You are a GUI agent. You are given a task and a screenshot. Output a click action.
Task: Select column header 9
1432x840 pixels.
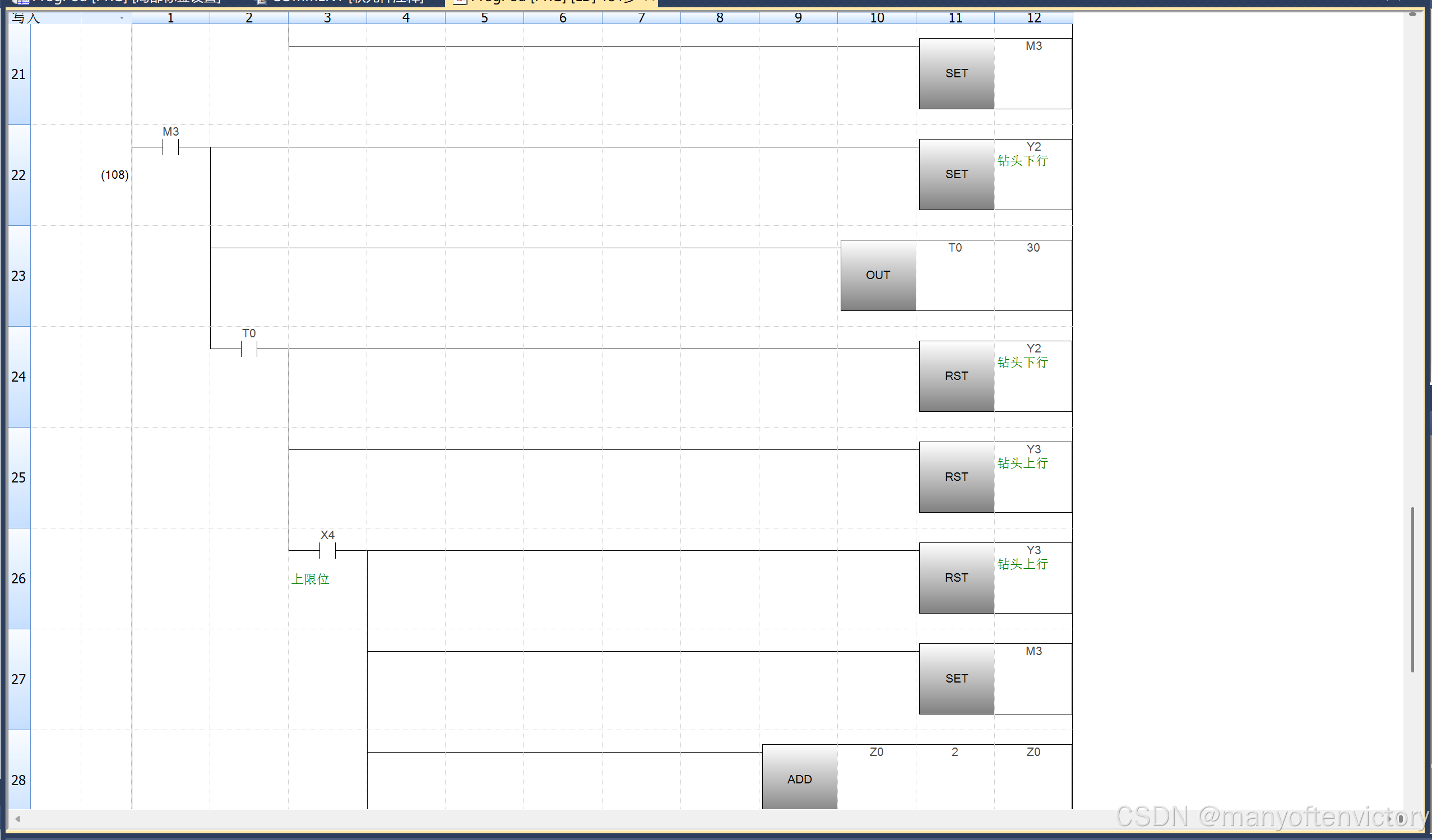click(x=798, y=17)
